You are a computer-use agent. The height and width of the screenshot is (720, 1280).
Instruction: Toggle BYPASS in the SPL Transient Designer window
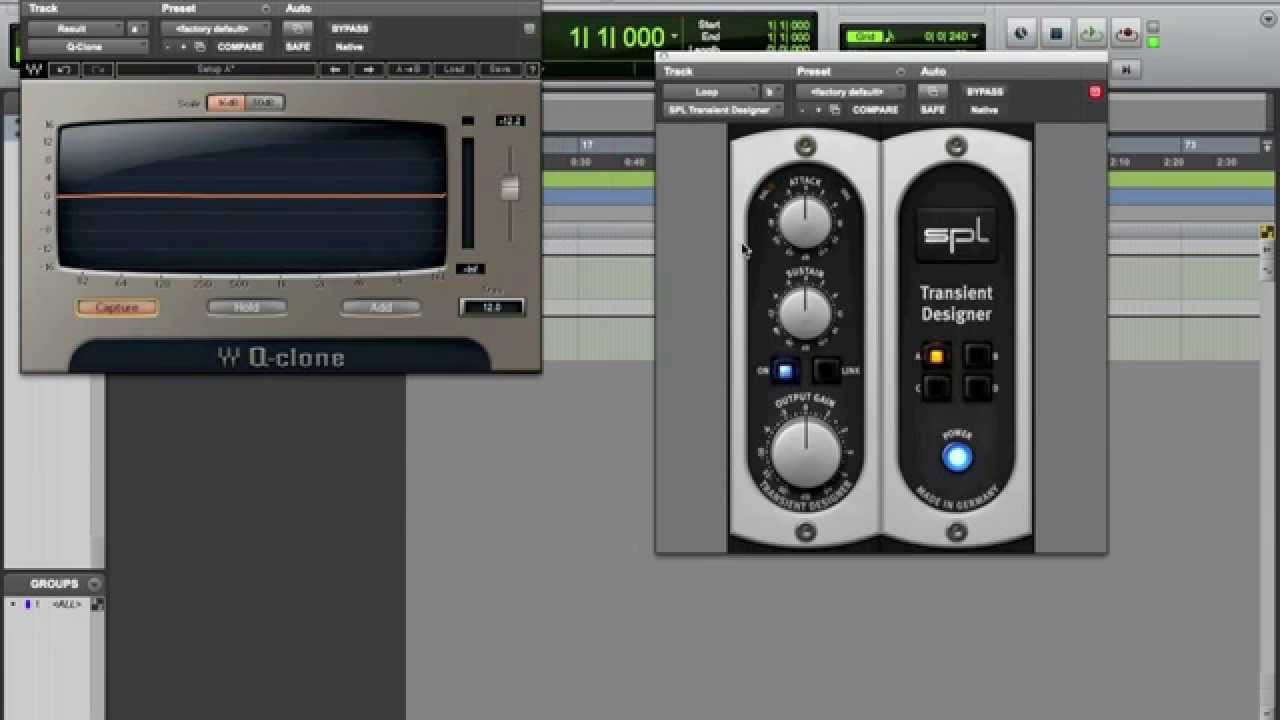pos(984,92)
